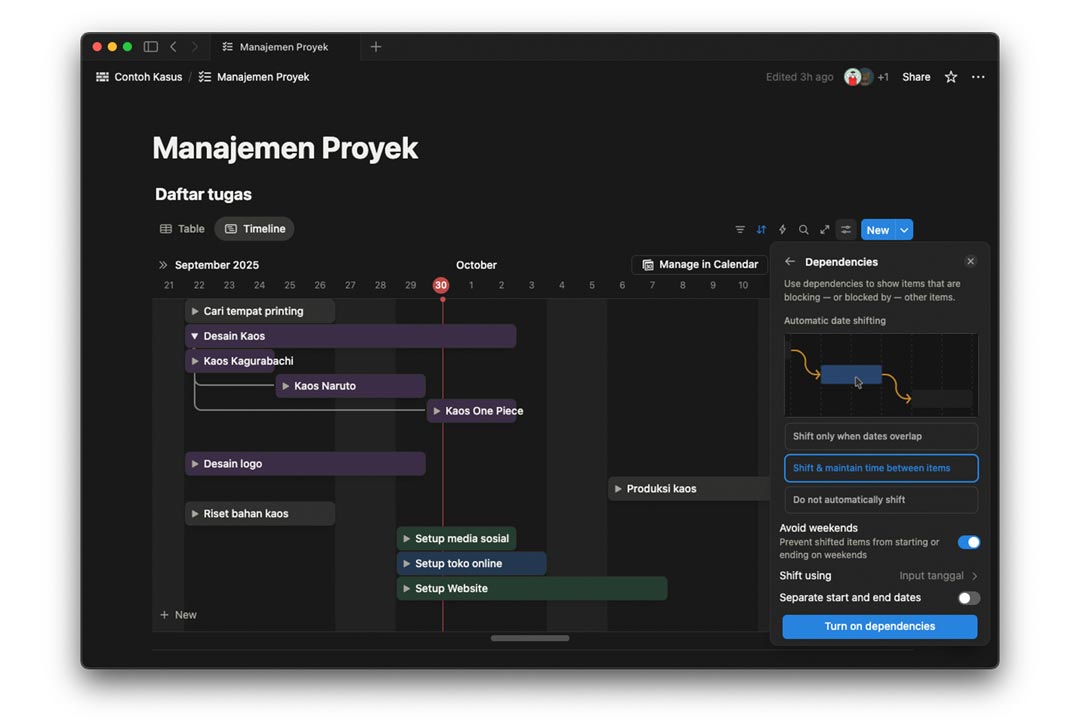Star this page as a favorite
Screen dimensions: 1080x720
click(951, 77)
